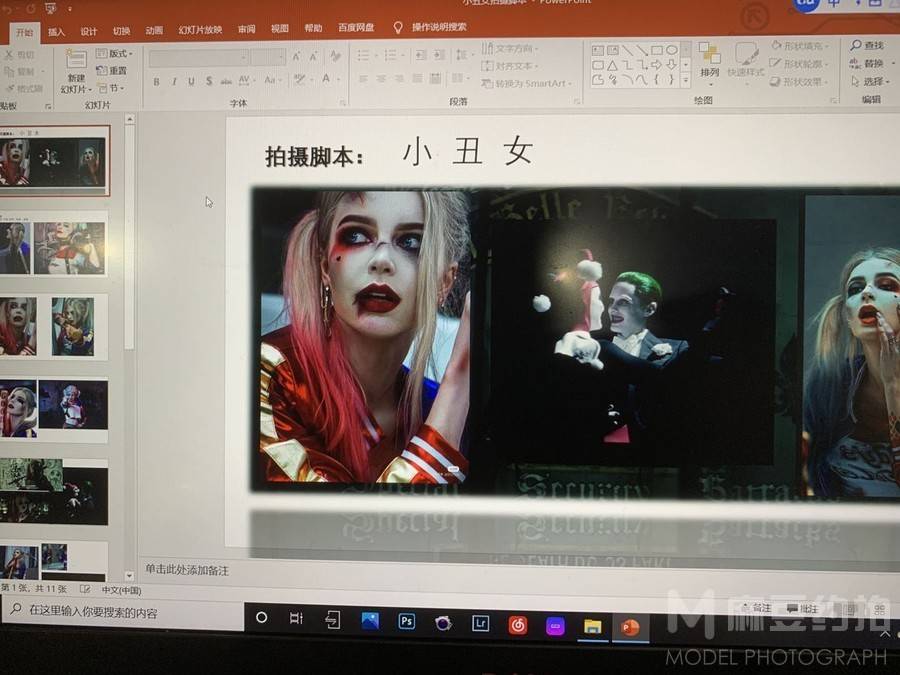This screenshot has width=900, height=675.
Task: Click the Decrease Font Size icon
Action: pyautogui.click(x=313, y=56)
